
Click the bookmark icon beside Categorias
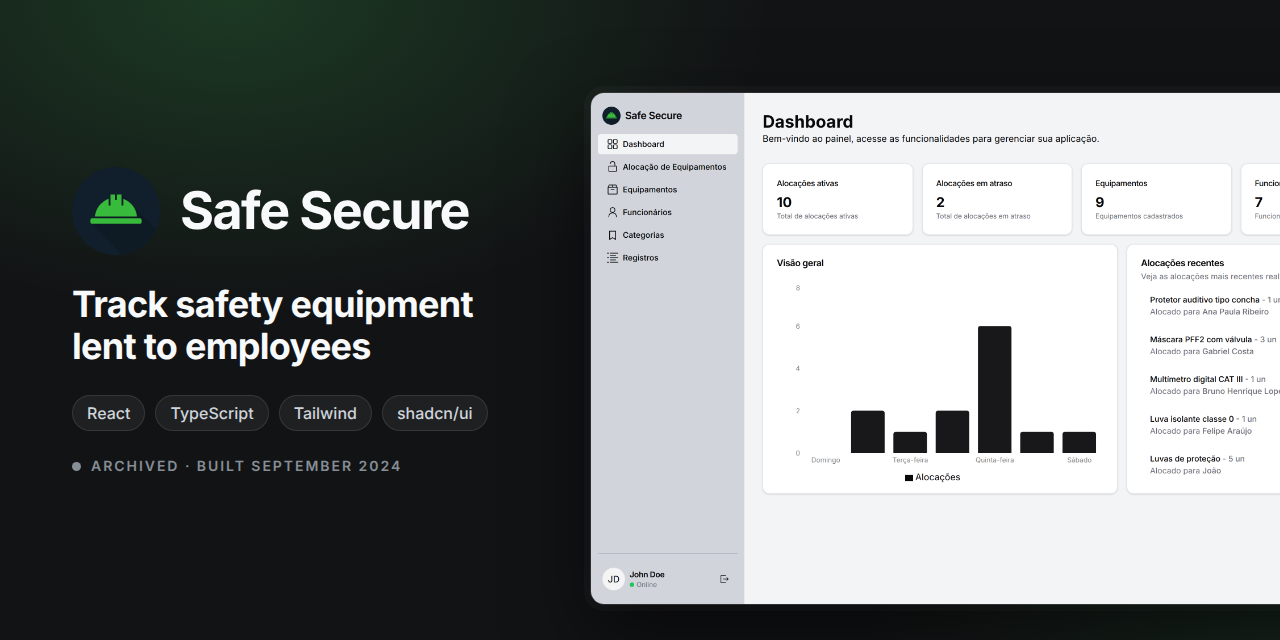pyautogui.click(x=612, y=235)
